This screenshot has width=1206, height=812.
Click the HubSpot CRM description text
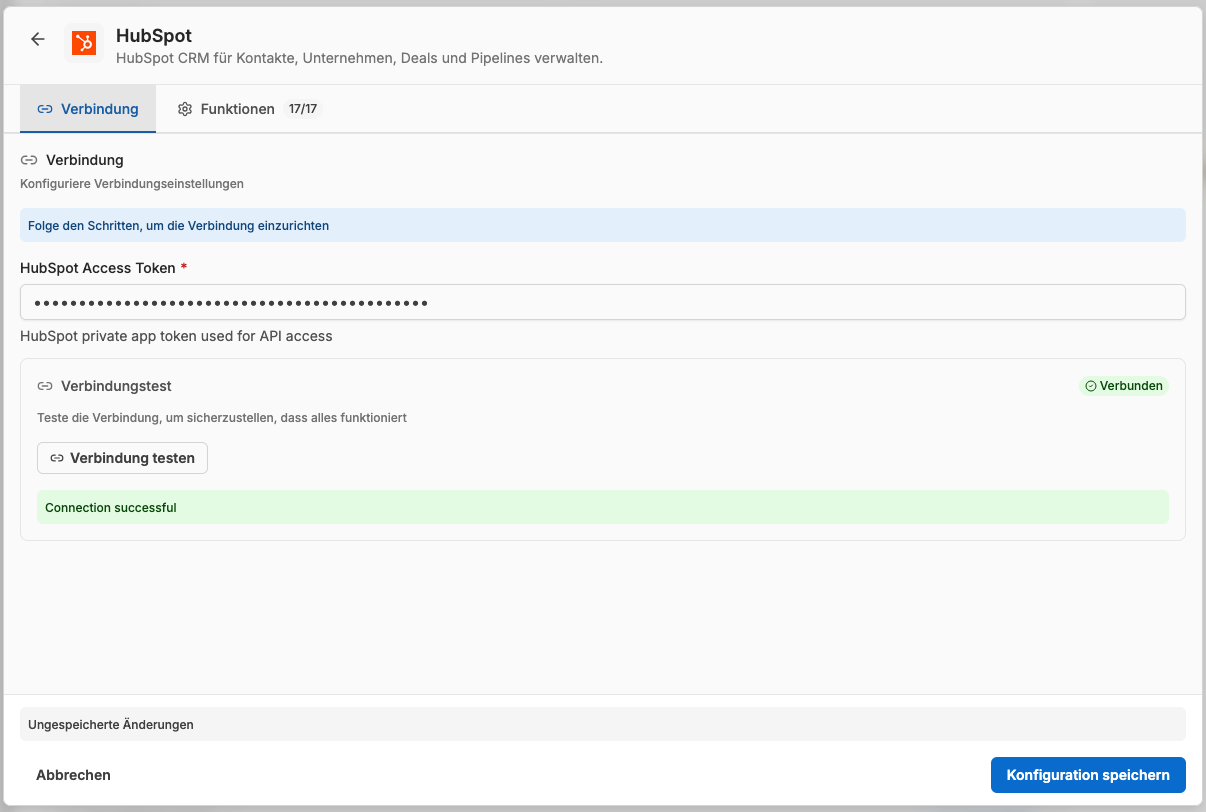click(359, 58)
